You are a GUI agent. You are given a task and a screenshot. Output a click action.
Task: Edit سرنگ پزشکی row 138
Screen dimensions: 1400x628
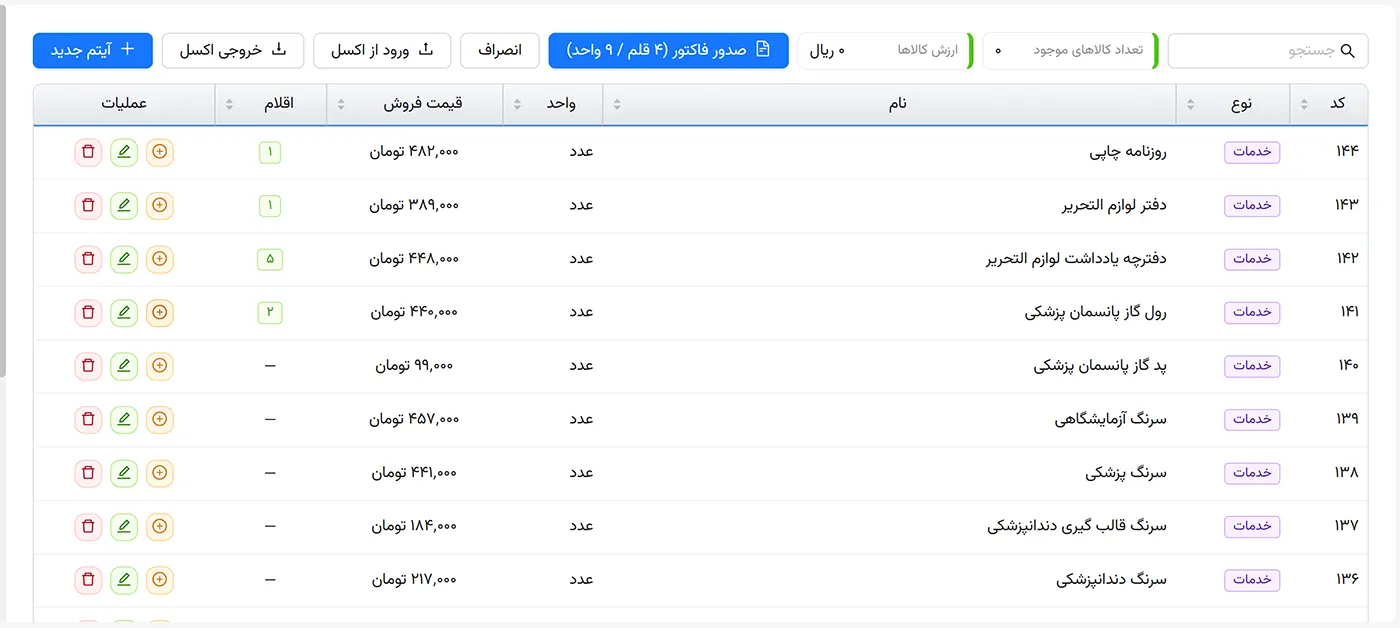tap(124, 473)
